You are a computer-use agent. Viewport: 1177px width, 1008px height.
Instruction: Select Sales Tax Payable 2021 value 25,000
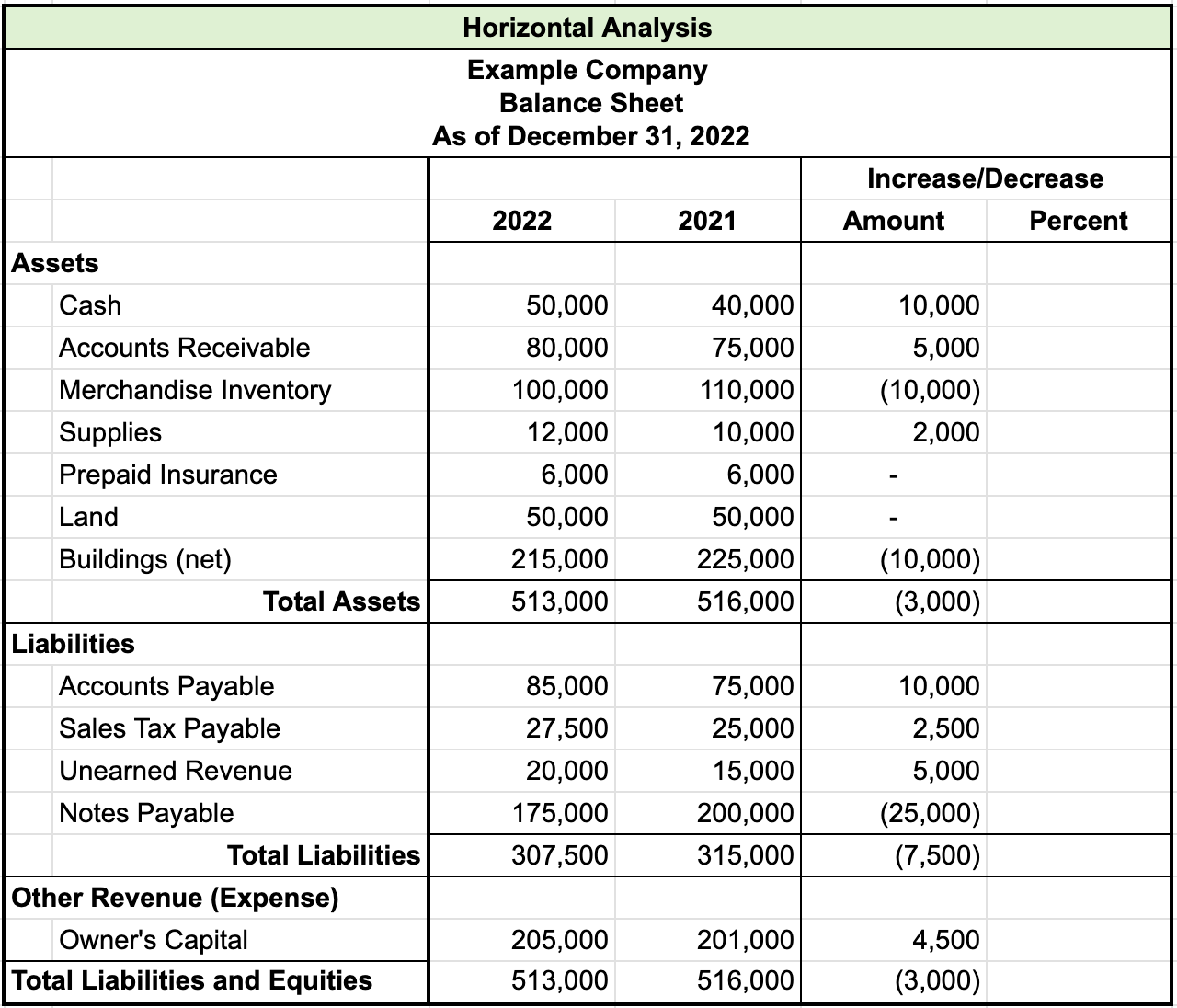click(x=752, y=728)
